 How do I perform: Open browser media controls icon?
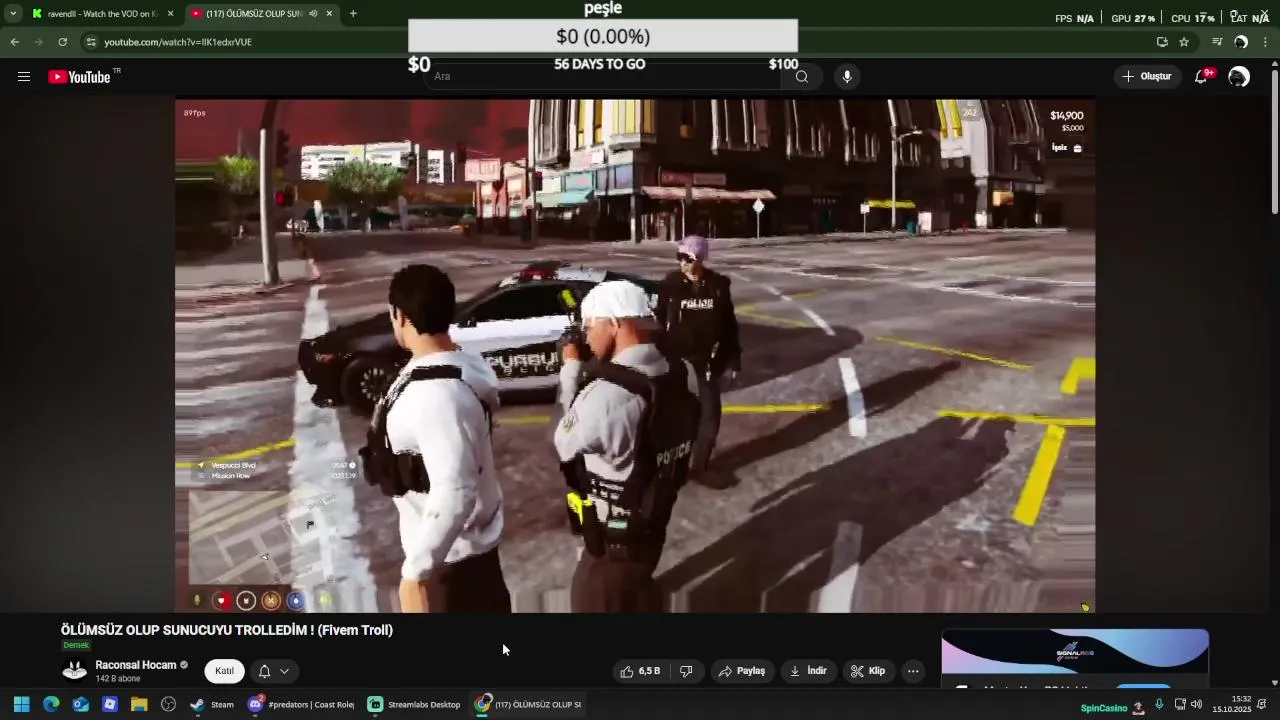(1217, 42)
